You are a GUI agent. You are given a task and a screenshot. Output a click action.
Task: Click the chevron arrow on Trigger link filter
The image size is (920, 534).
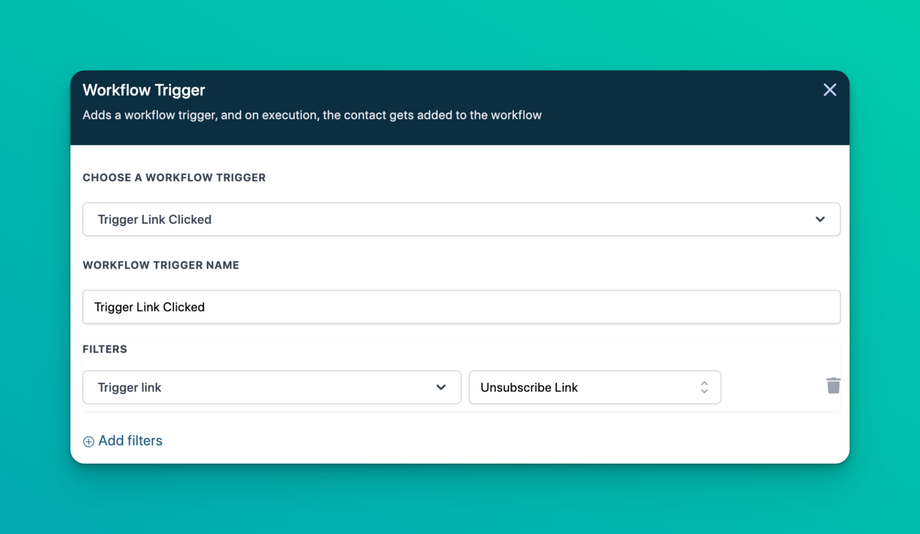pos(441,387)
